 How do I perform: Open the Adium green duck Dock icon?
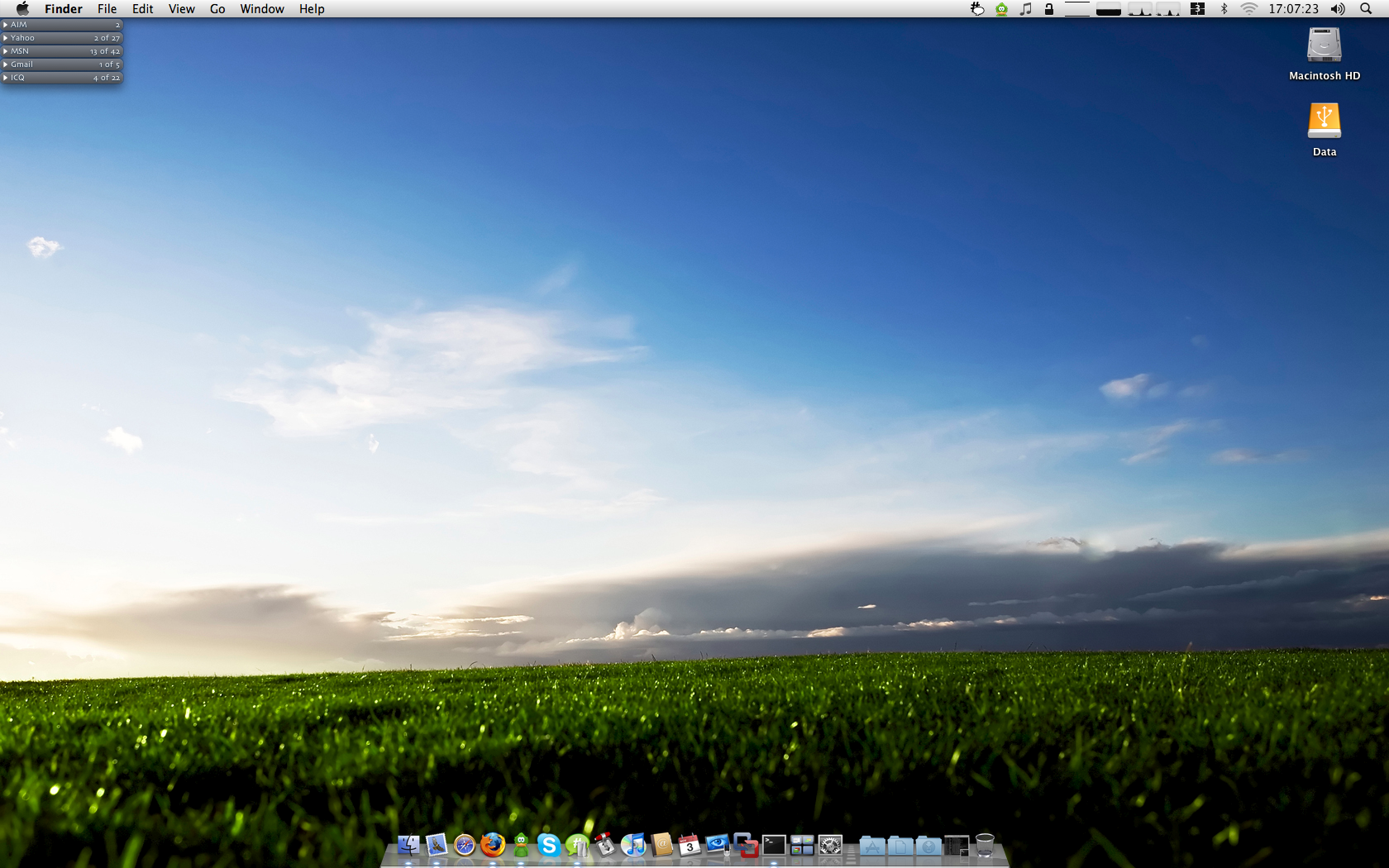click(x=521, y=845)
